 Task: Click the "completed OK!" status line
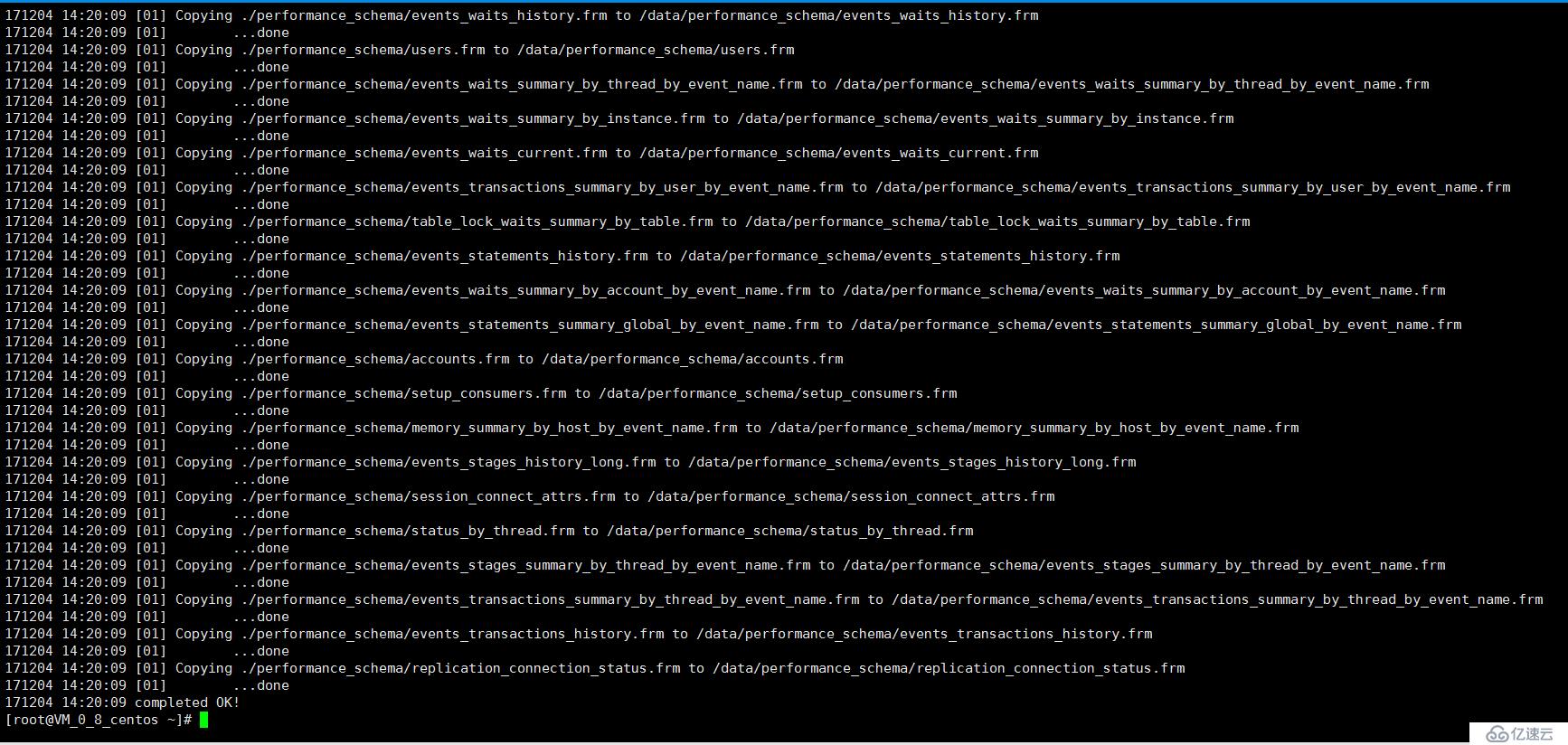tap(122, 703)
